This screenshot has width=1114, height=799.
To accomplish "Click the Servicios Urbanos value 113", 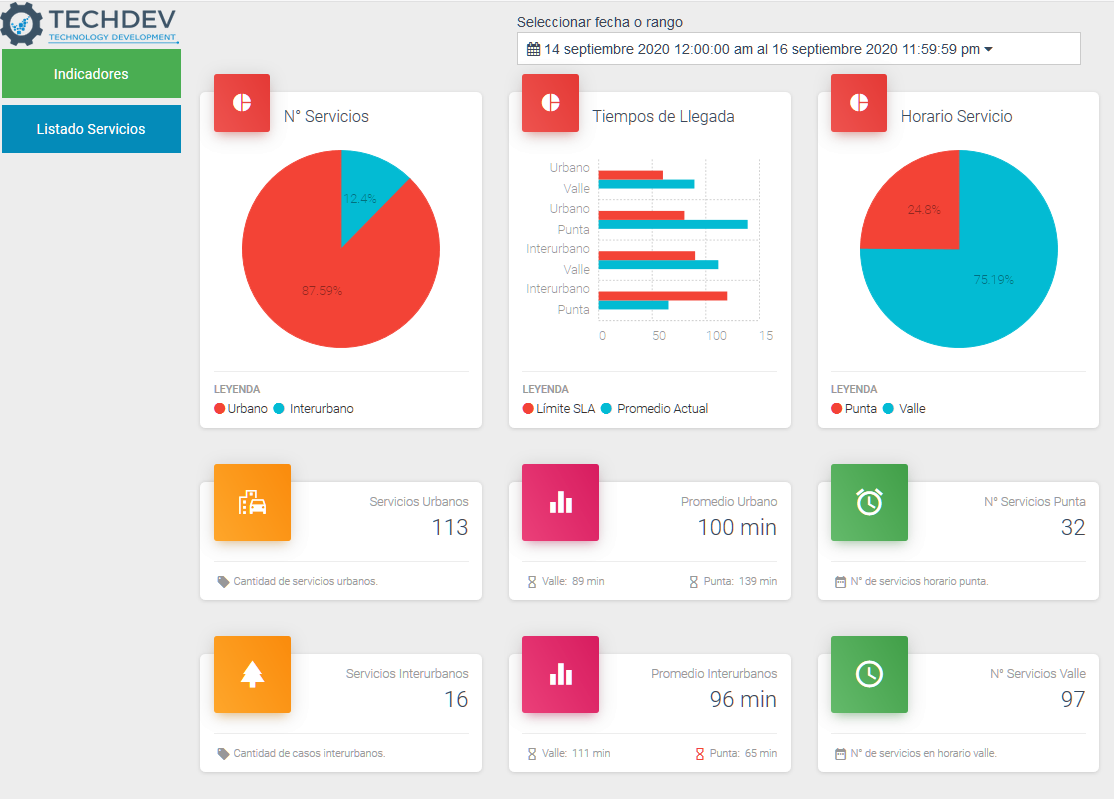I will pyautogui.click(x=450, y=527).
